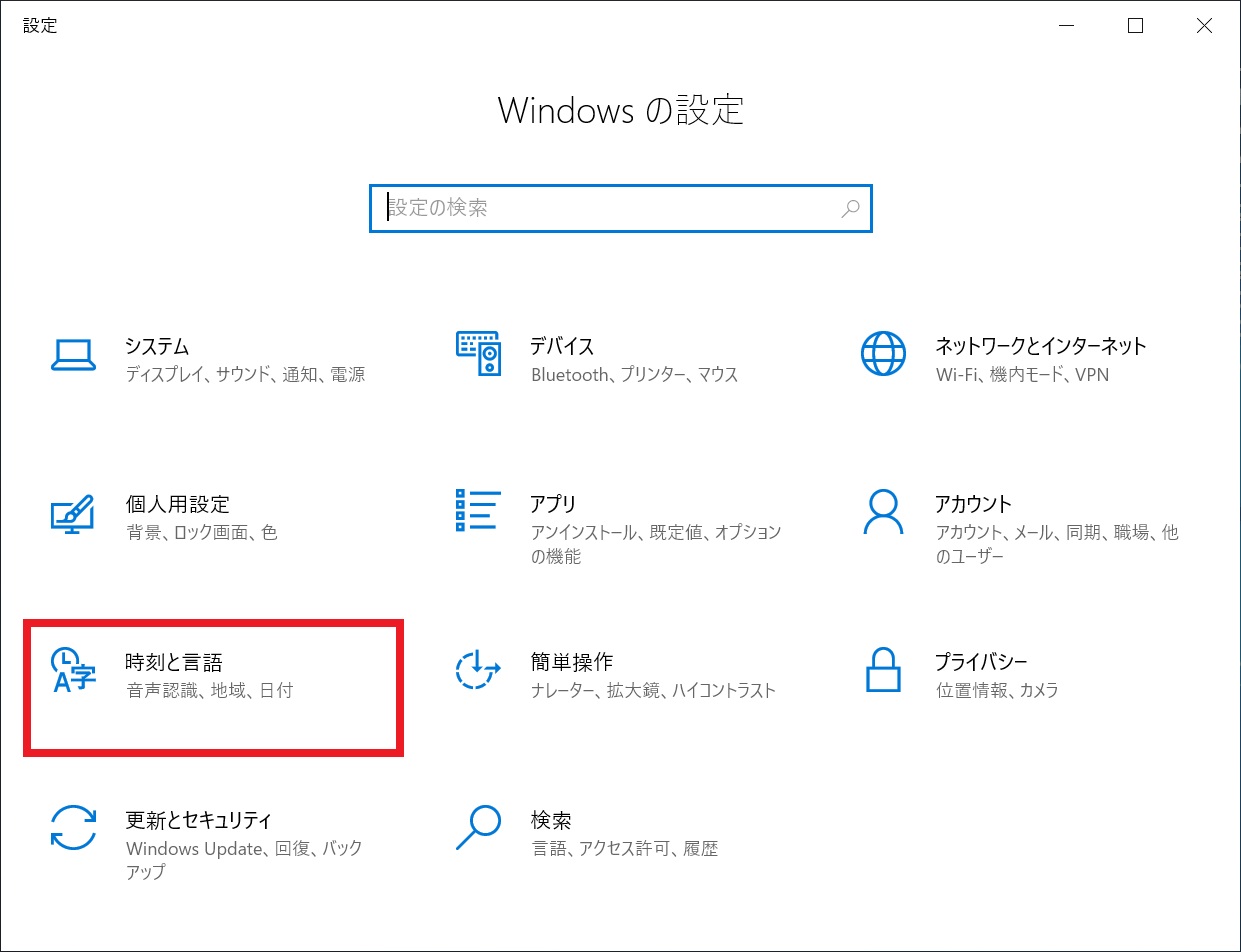Open the 検索 category title
Screen dimensions: 1241x952
click(x=551, y=820)
